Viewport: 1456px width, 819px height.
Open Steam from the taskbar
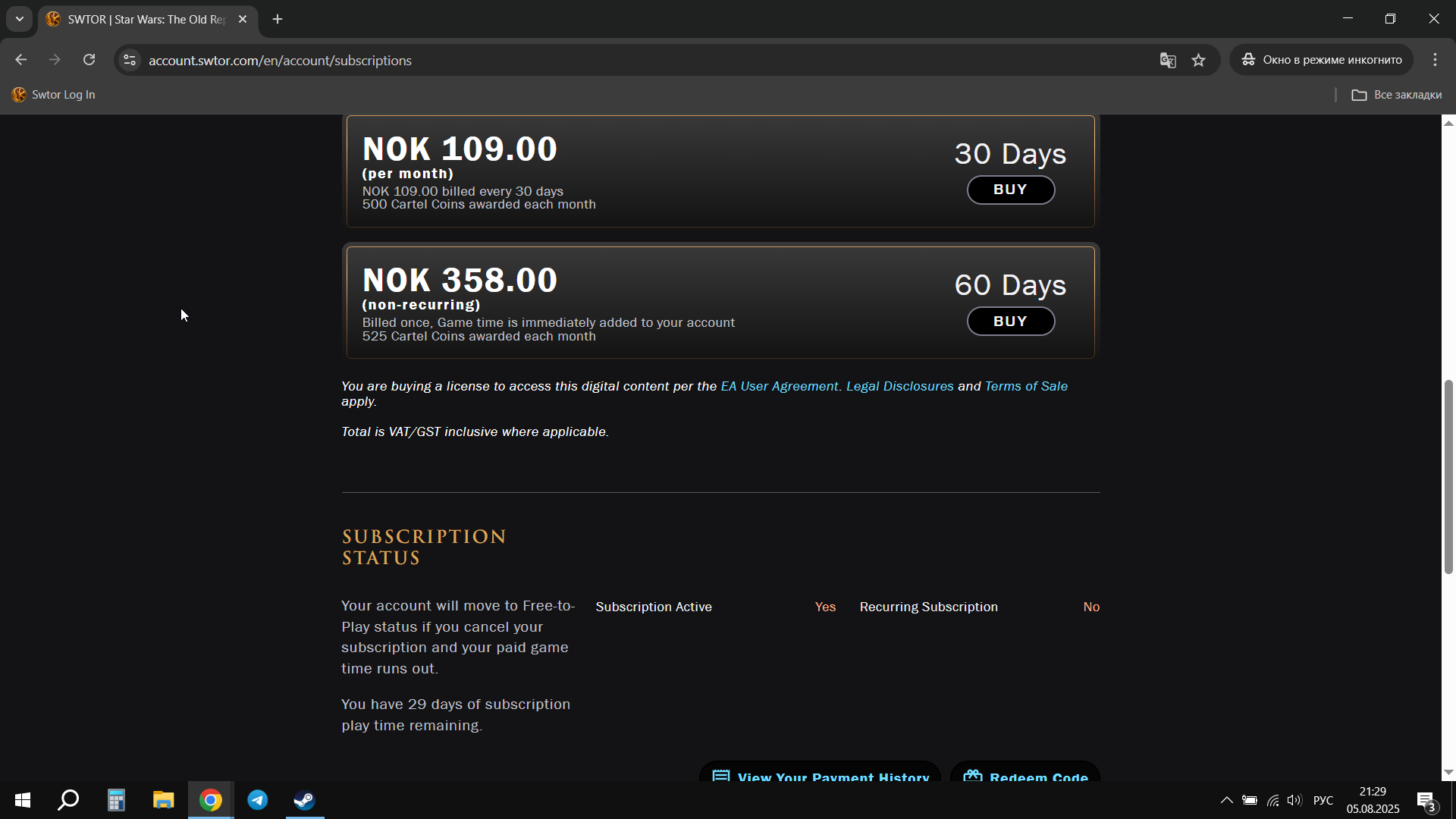tap(305, 800)
